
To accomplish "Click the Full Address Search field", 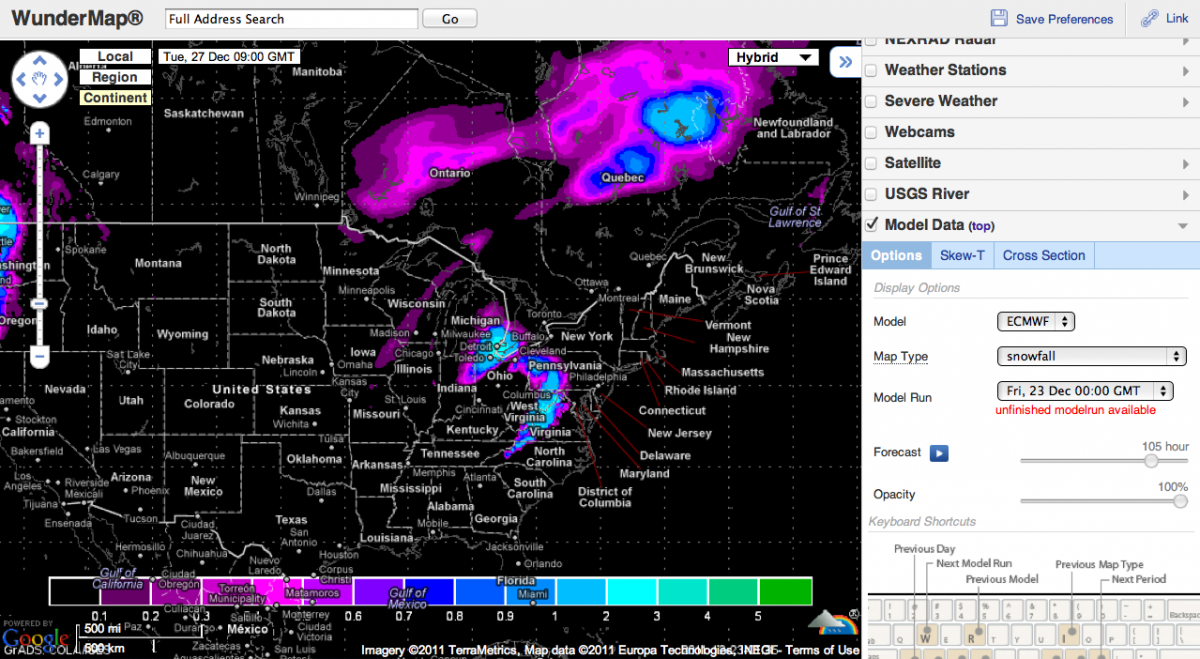I will [291, 19].
